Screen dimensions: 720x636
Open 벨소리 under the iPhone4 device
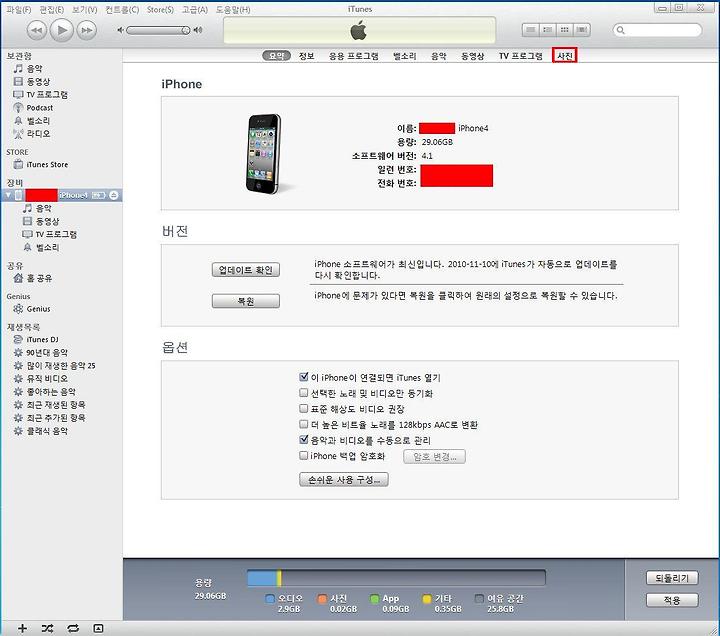47,247
